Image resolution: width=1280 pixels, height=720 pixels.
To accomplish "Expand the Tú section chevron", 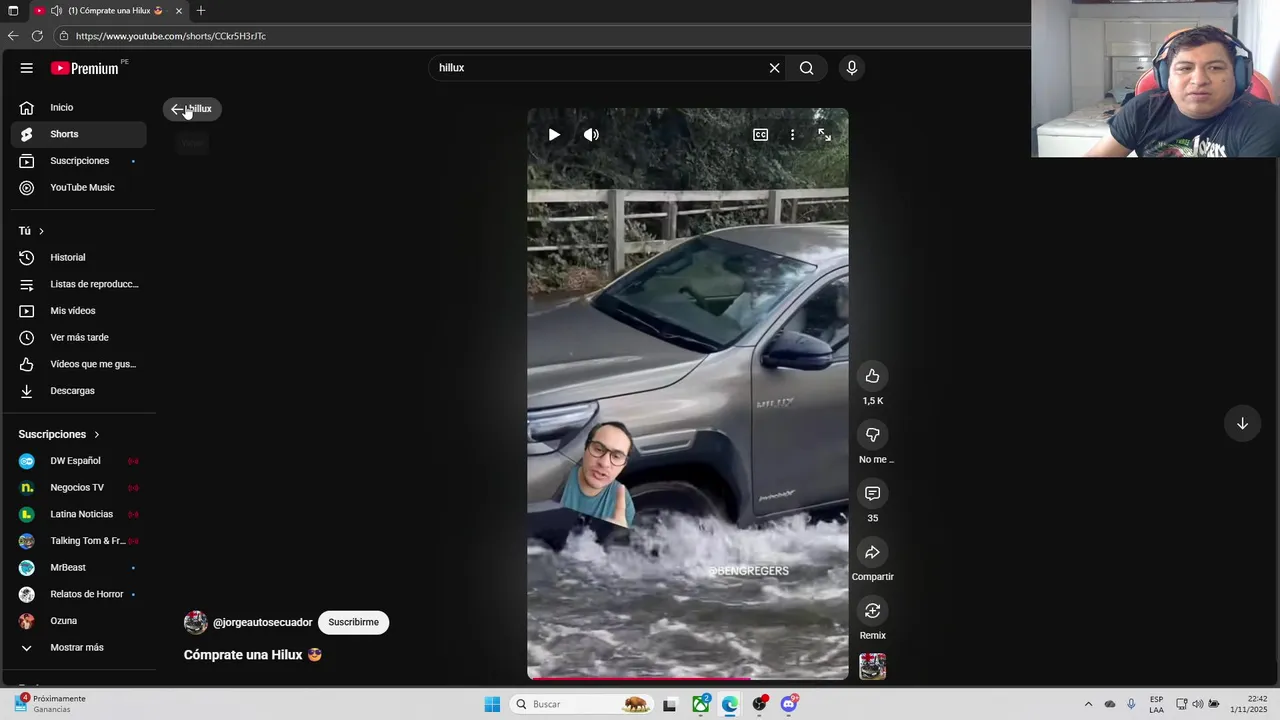I will 41,231.
